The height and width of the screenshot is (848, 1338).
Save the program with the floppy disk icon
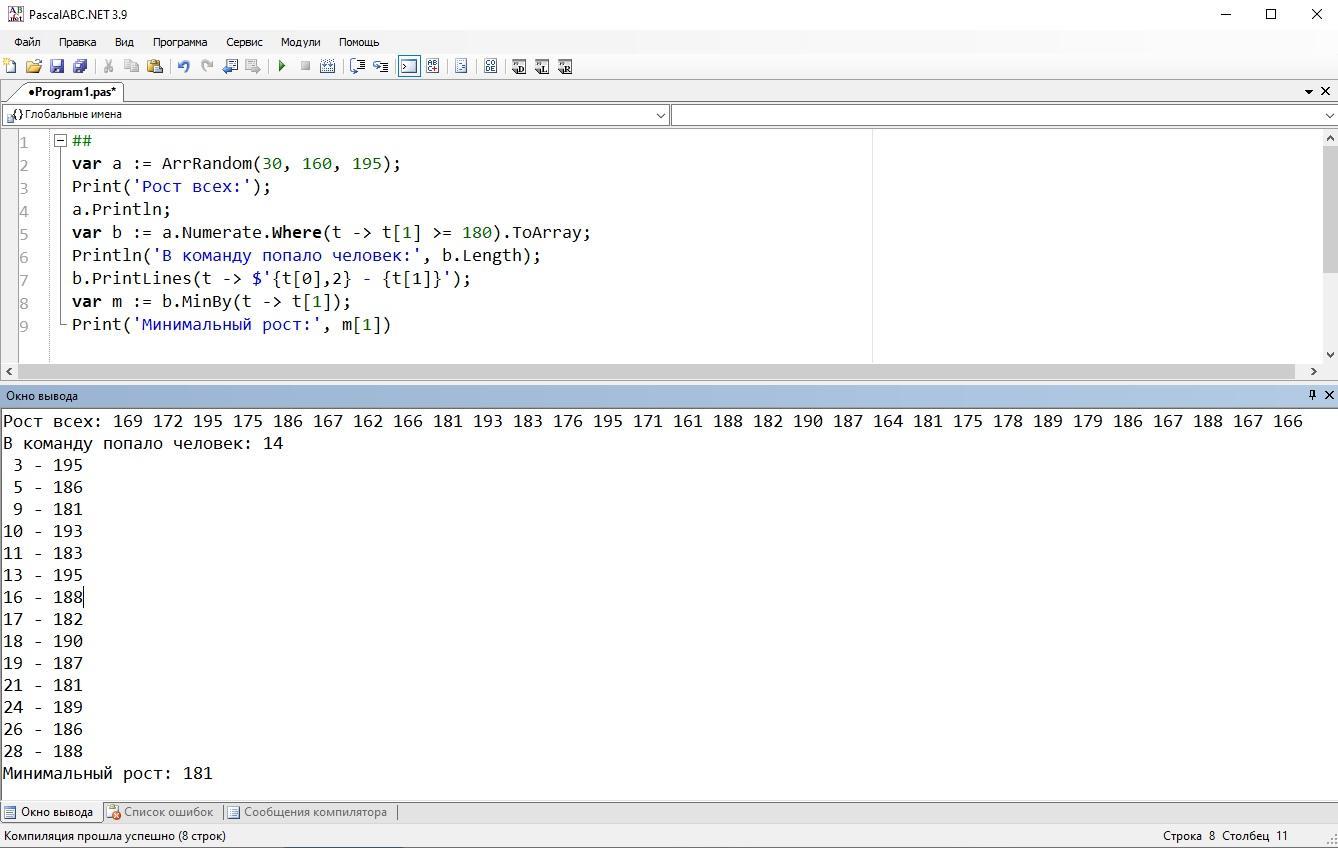(57, 67)
